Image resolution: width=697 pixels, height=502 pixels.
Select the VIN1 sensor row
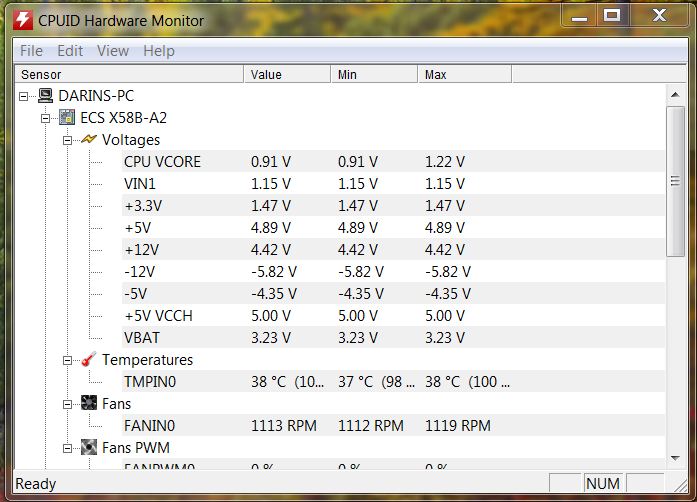tap(393, 183)
